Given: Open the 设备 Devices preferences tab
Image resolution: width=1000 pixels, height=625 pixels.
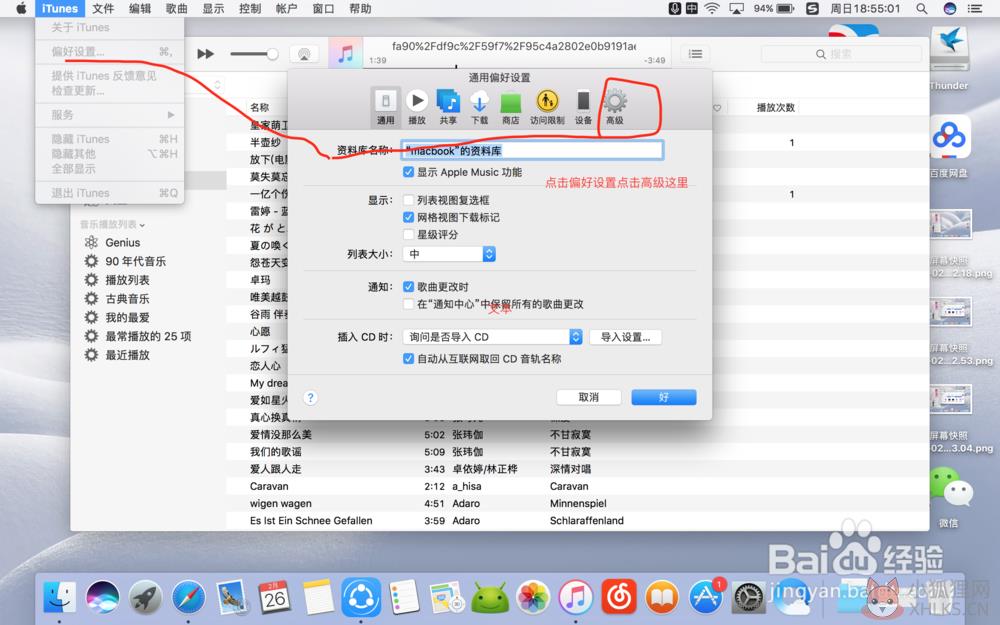Looking at the screenshot, I should pyautogui.click(x=583, y=107).
